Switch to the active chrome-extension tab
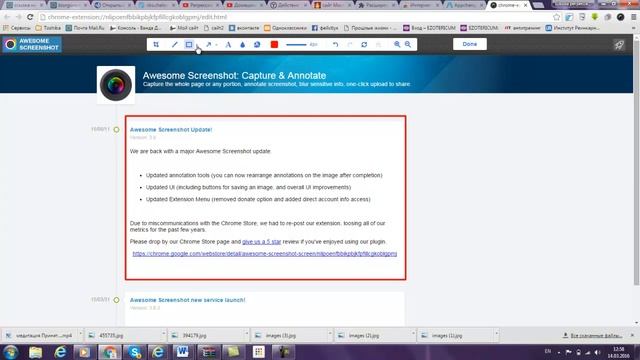This screenshot has width=640, height=360. (x=508, y=5)
